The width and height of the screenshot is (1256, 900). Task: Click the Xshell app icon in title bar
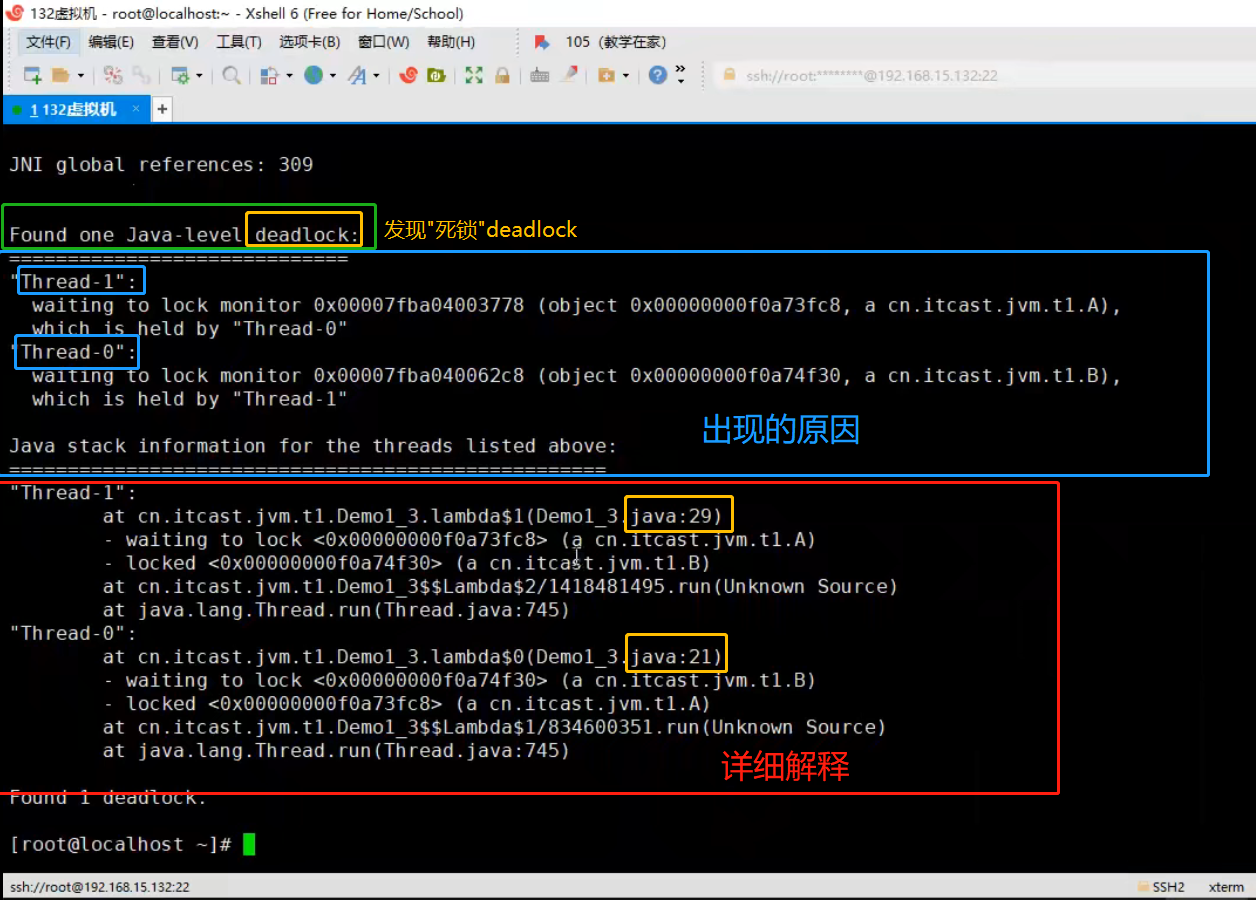[x=14, y=13]
